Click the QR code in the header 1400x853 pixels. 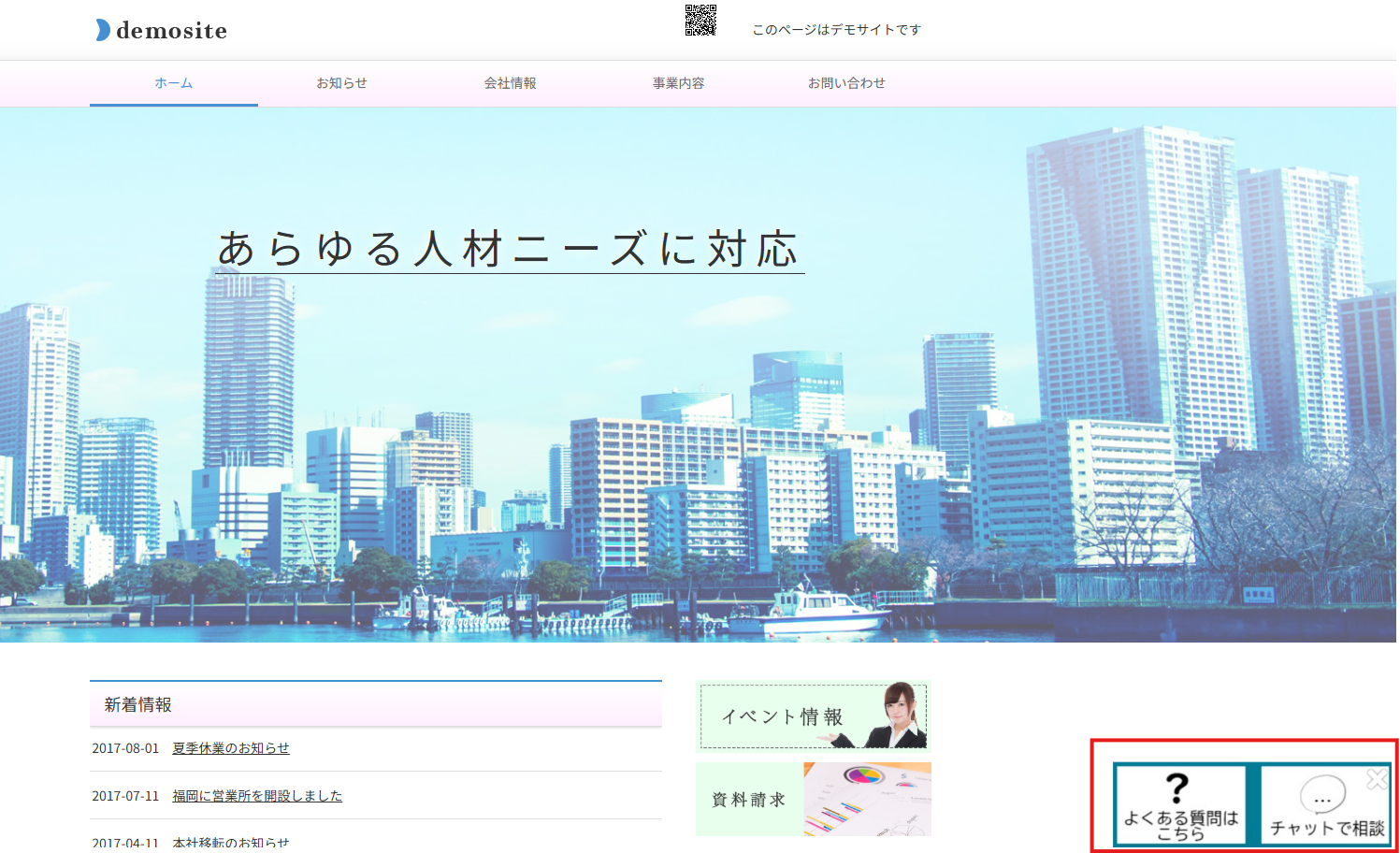tap(700, 21)
